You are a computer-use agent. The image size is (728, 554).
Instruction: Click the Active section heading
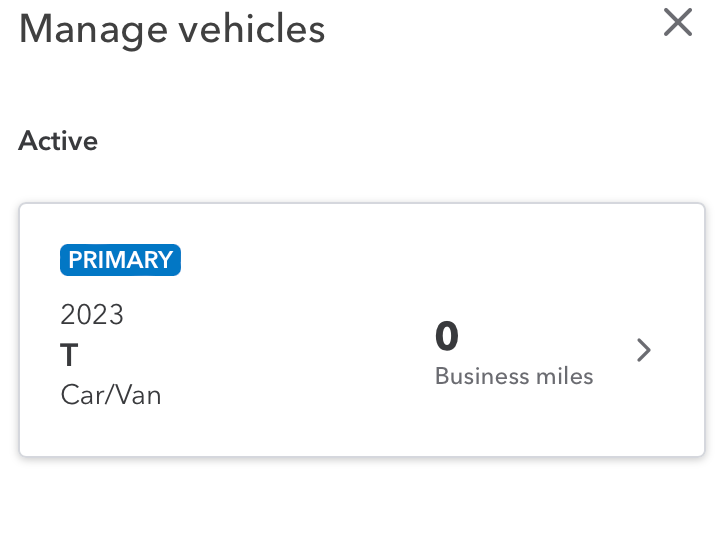pyautogui.click(x=58, y=141)
